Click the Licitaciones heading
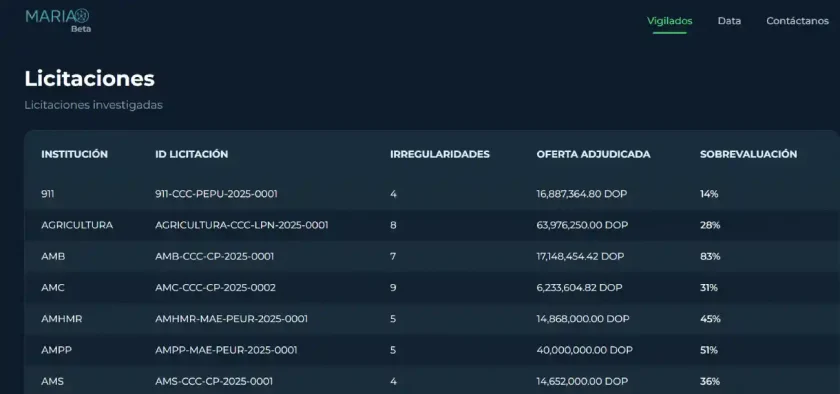 [89, 79]
